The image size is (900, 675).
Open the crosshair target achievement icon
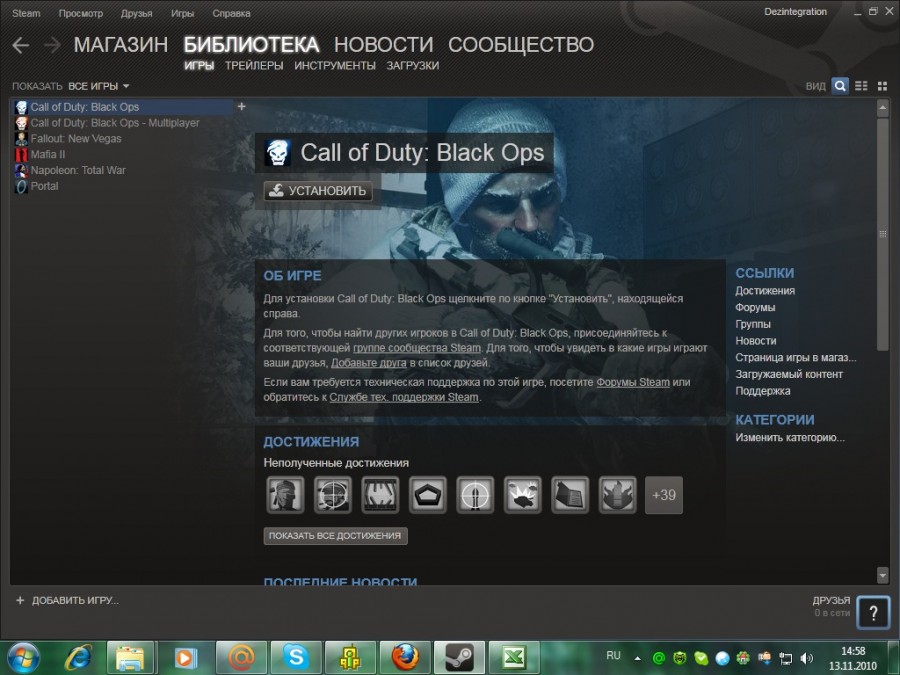pos(333,495)
